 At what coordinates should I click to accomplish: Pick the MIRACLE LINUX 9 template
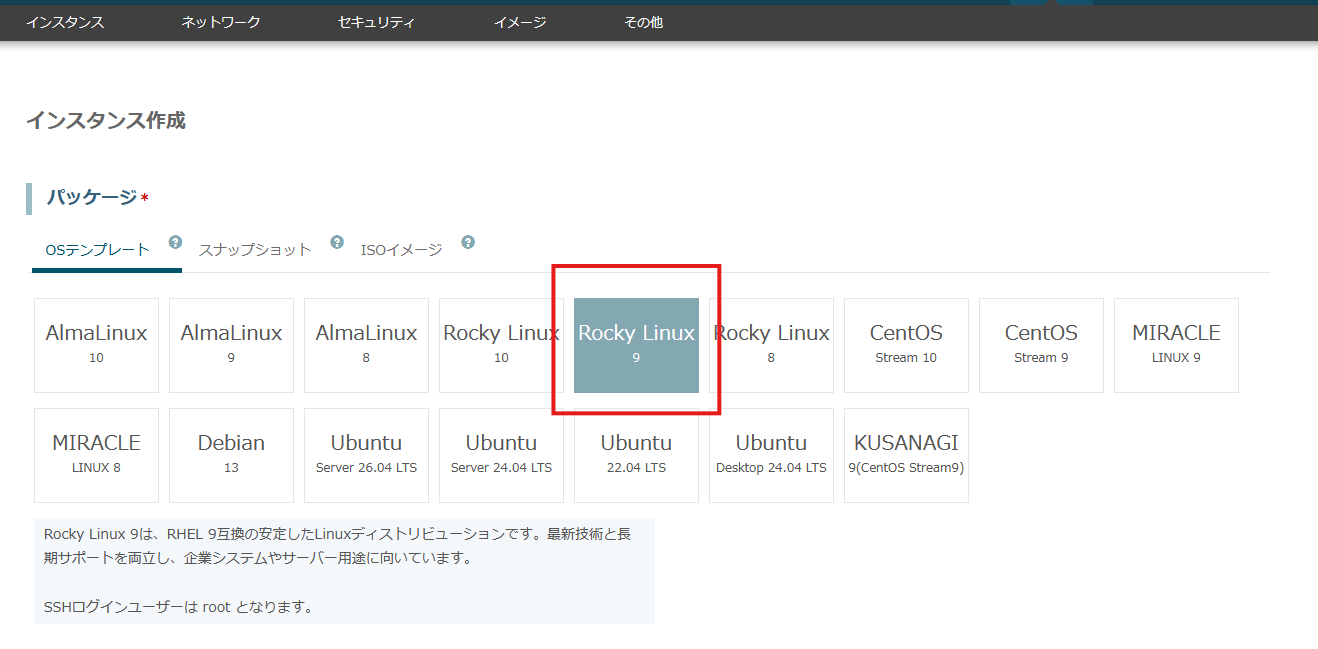pos(1176,345)
